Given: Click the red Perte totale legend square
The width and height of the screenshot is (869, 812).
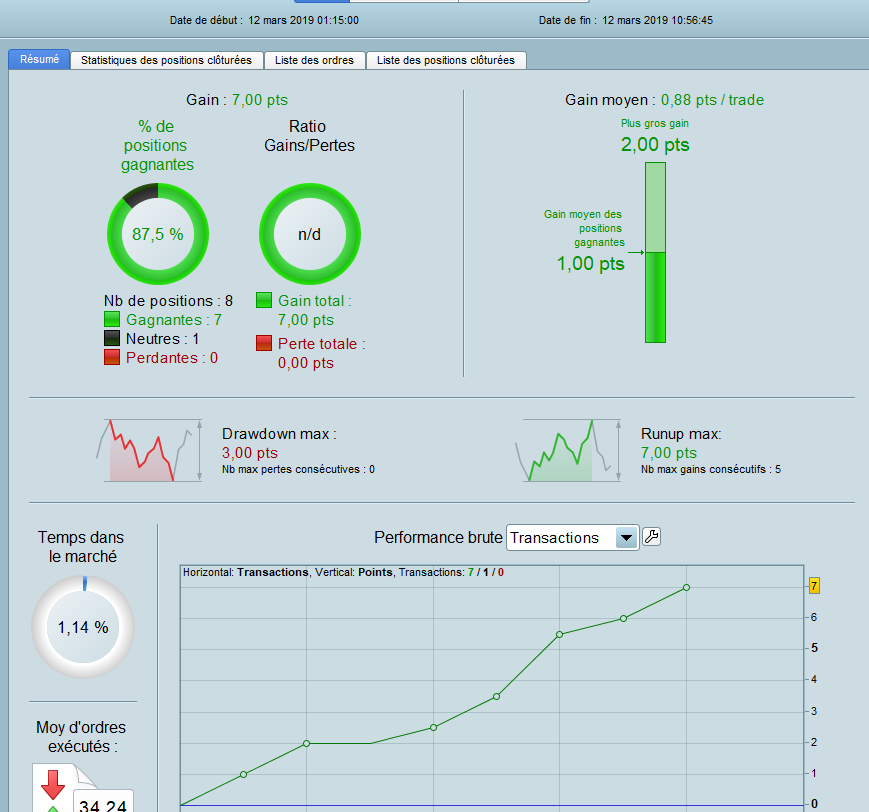Looking at the screenshot, I should [x=264, y=343].
